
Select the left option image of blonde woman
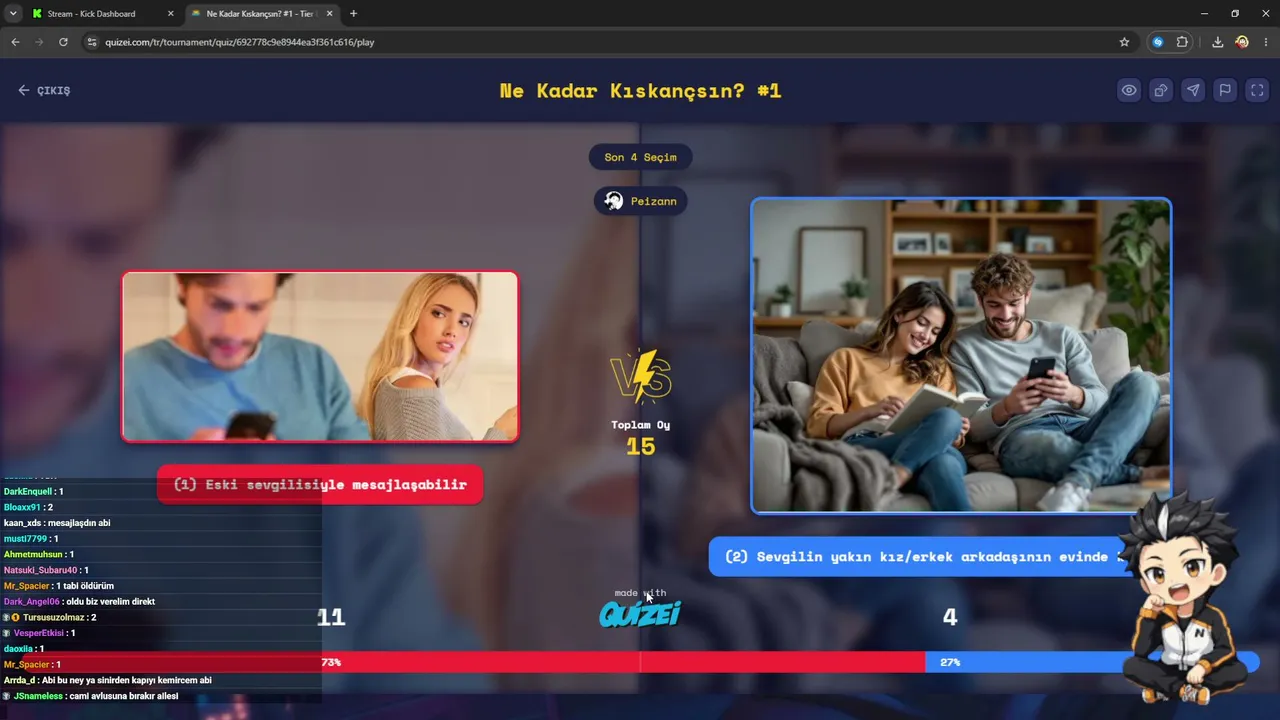click(x=320, y=356)
